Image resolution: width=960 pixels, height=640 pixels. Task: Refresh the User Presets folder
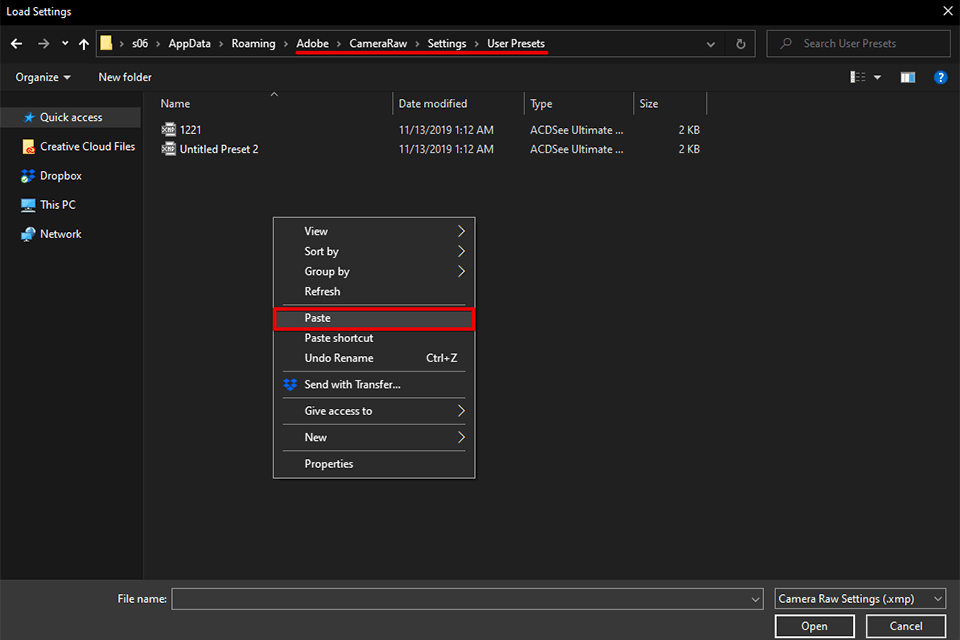(x=741, y=44)
